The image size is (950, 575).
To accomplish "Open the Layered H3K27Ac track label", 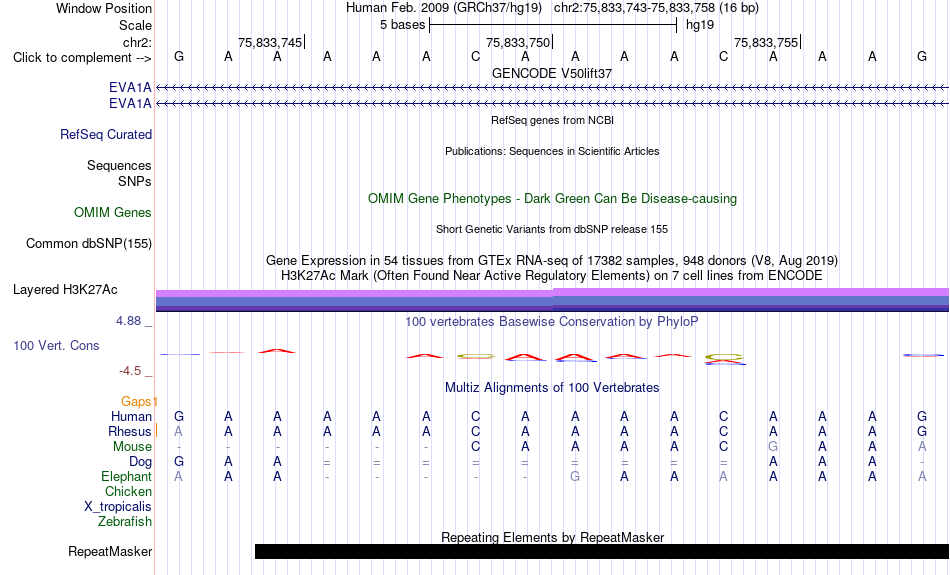I will pos(65,290).
